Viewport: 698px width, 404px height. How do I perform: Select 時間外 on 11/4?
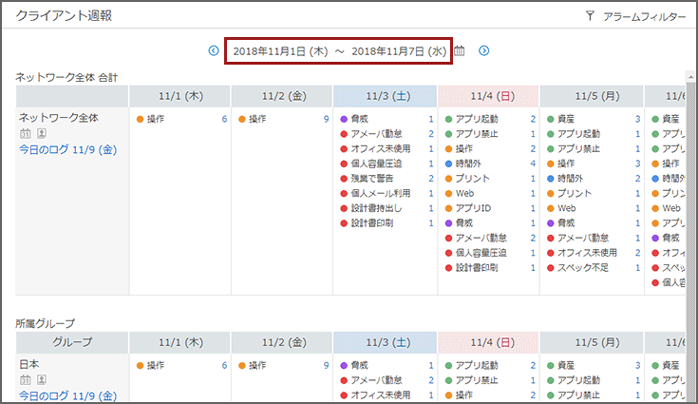click(x=468, y=164)
